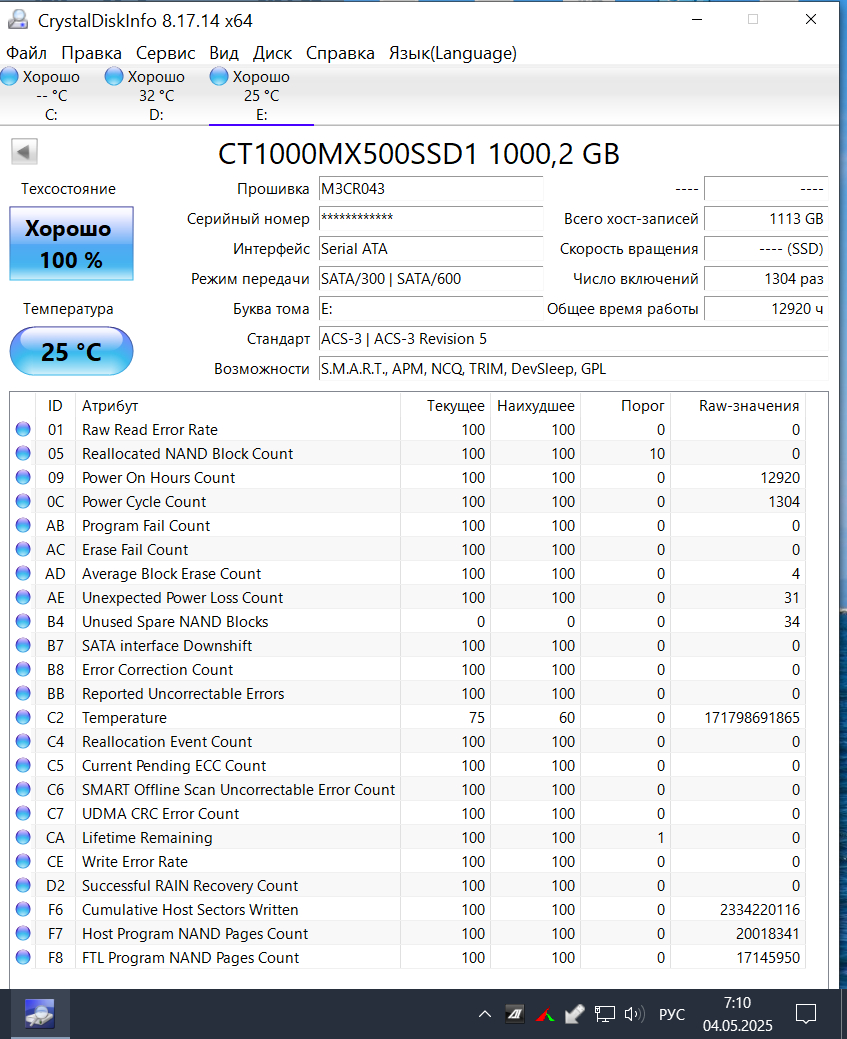The height and width of the screenshot is (1039, 847).
Task: Click status icon for SATA interface Downshift
Action: [23, 645]
